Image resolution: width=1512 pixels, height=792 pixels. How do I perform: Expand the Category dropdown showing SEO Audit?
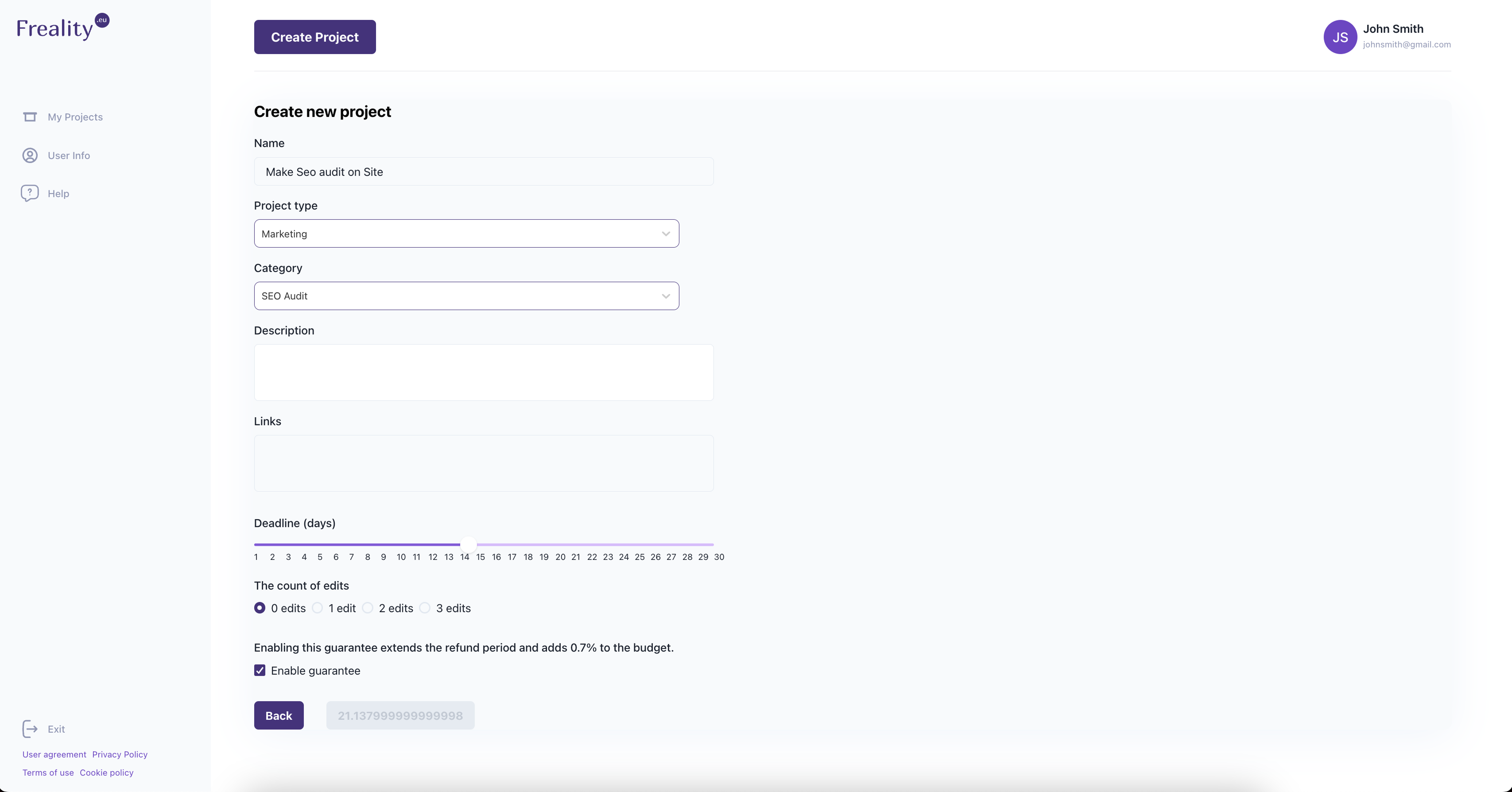pos(466,296)
